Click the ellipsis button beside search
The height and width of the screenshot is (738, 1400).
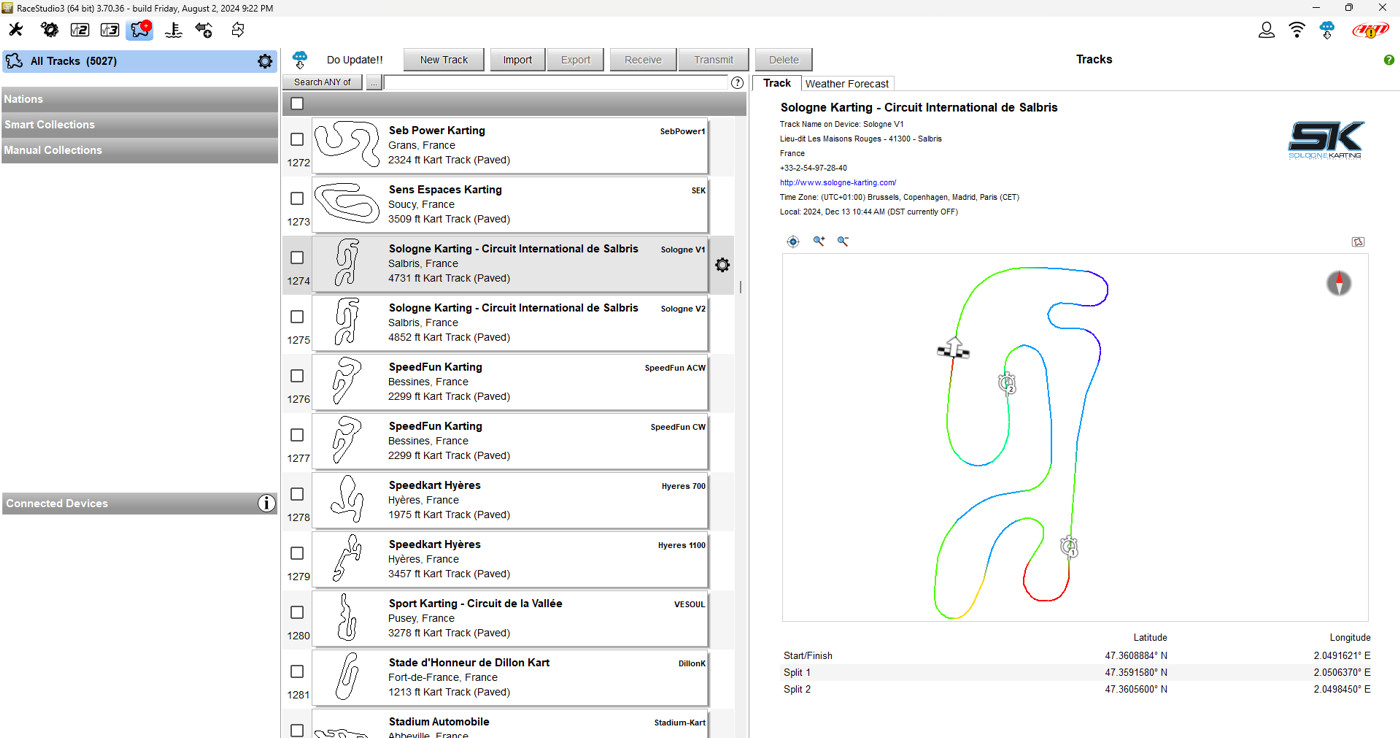click(x=373, y=82)
